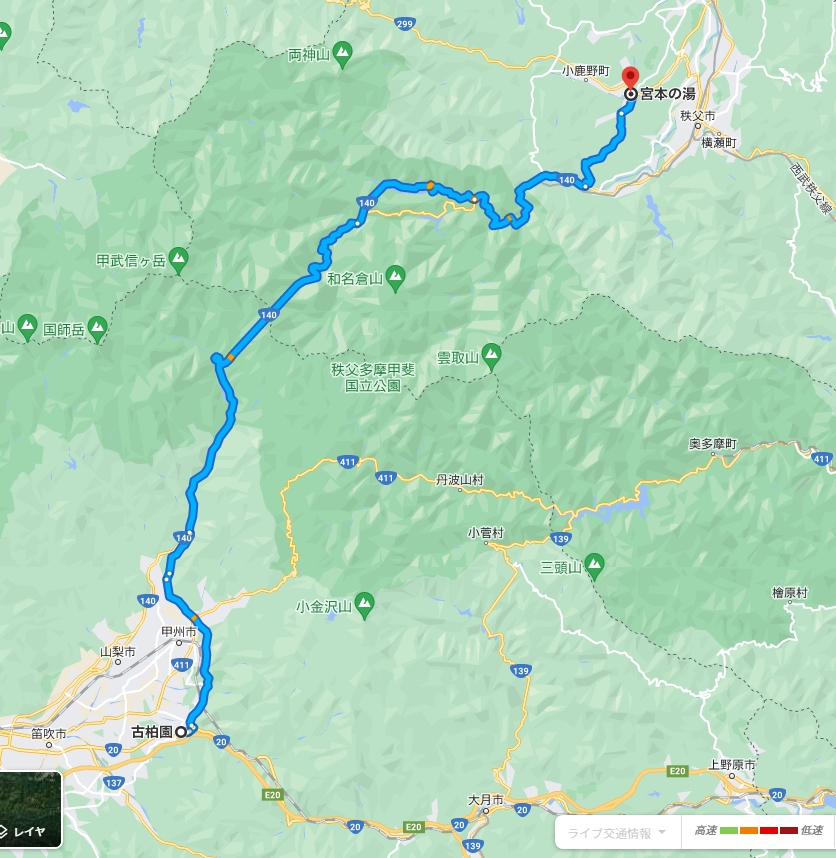Screen dimensions: 836x858
Task: Click the 両神山 mountain marker icon
Action: pos(342,55)
